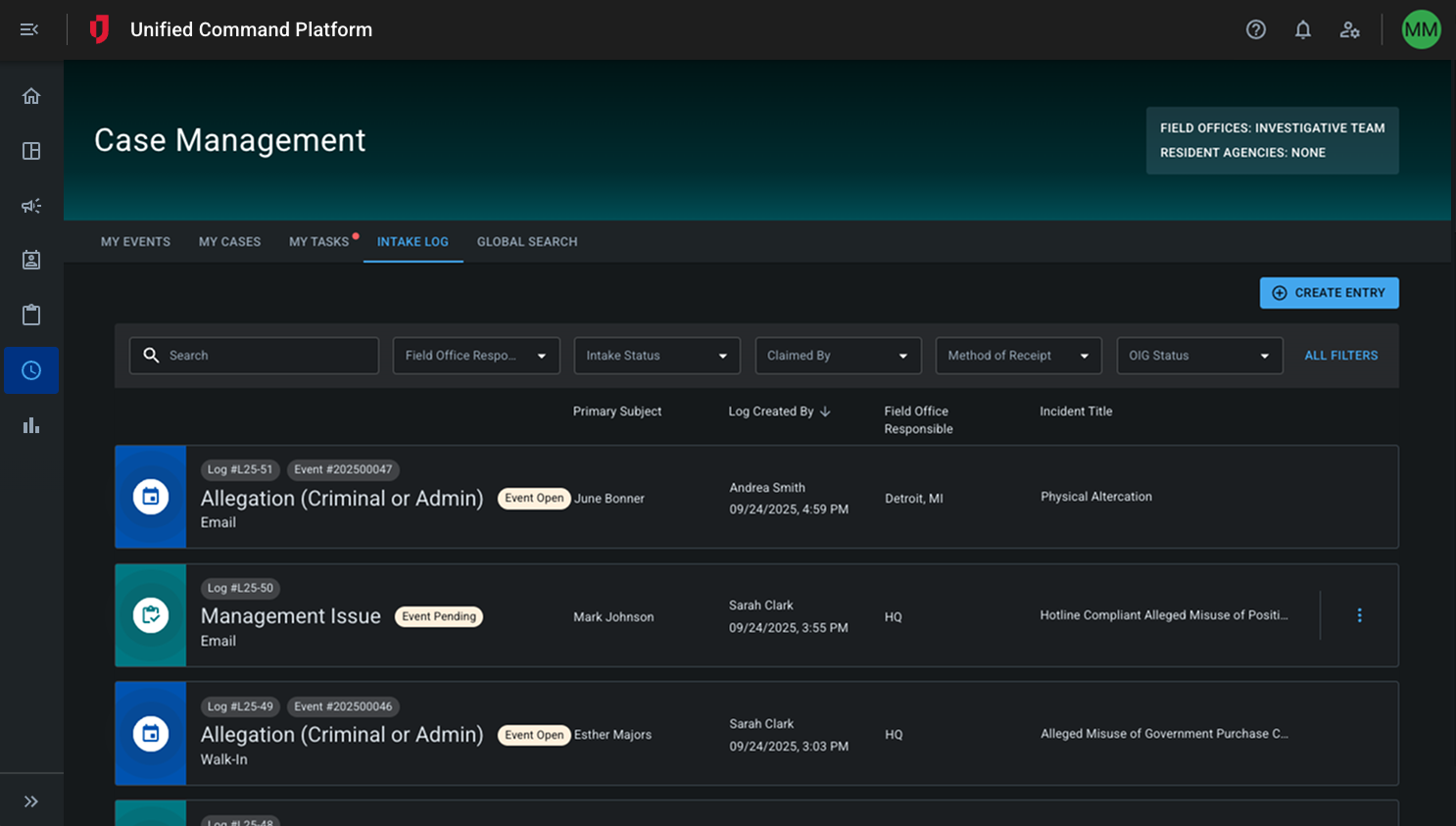
Task: Open the megaphone announcements sidebar icon
Action: tap(31, 206)
